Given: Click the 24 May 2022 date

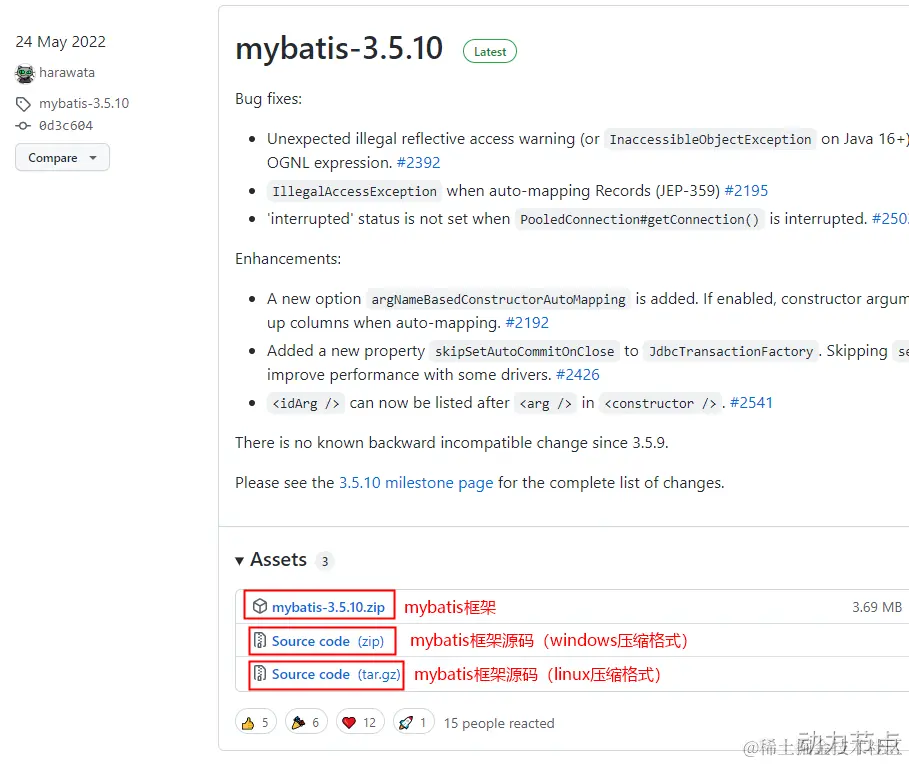Looking at the screenshot, I should (x=61, y=42).
